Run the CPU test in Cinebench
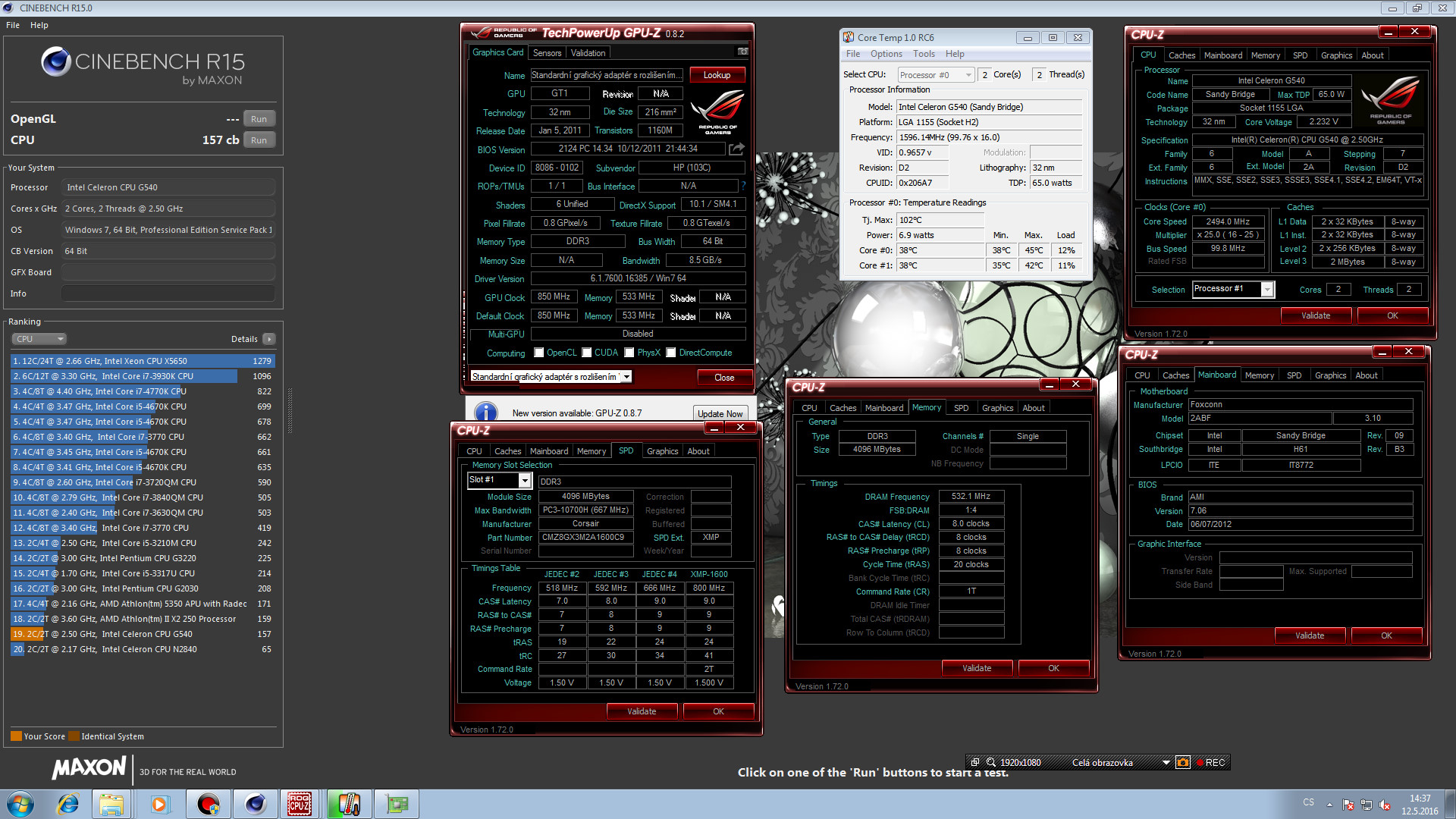This screenshot has height=819, width=1456. 259,140
